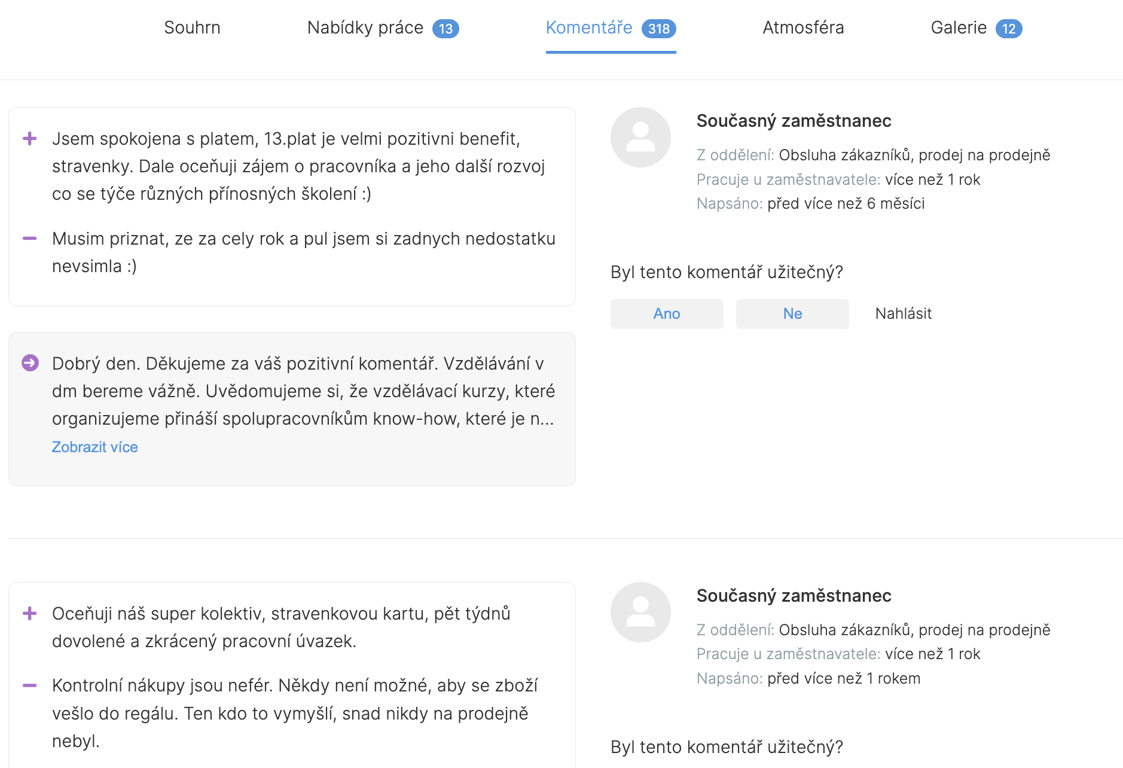Click the minus icon beside Kontrolní nákupy
The height and width of the screenshot is (768, 1123).
[30, 686]
